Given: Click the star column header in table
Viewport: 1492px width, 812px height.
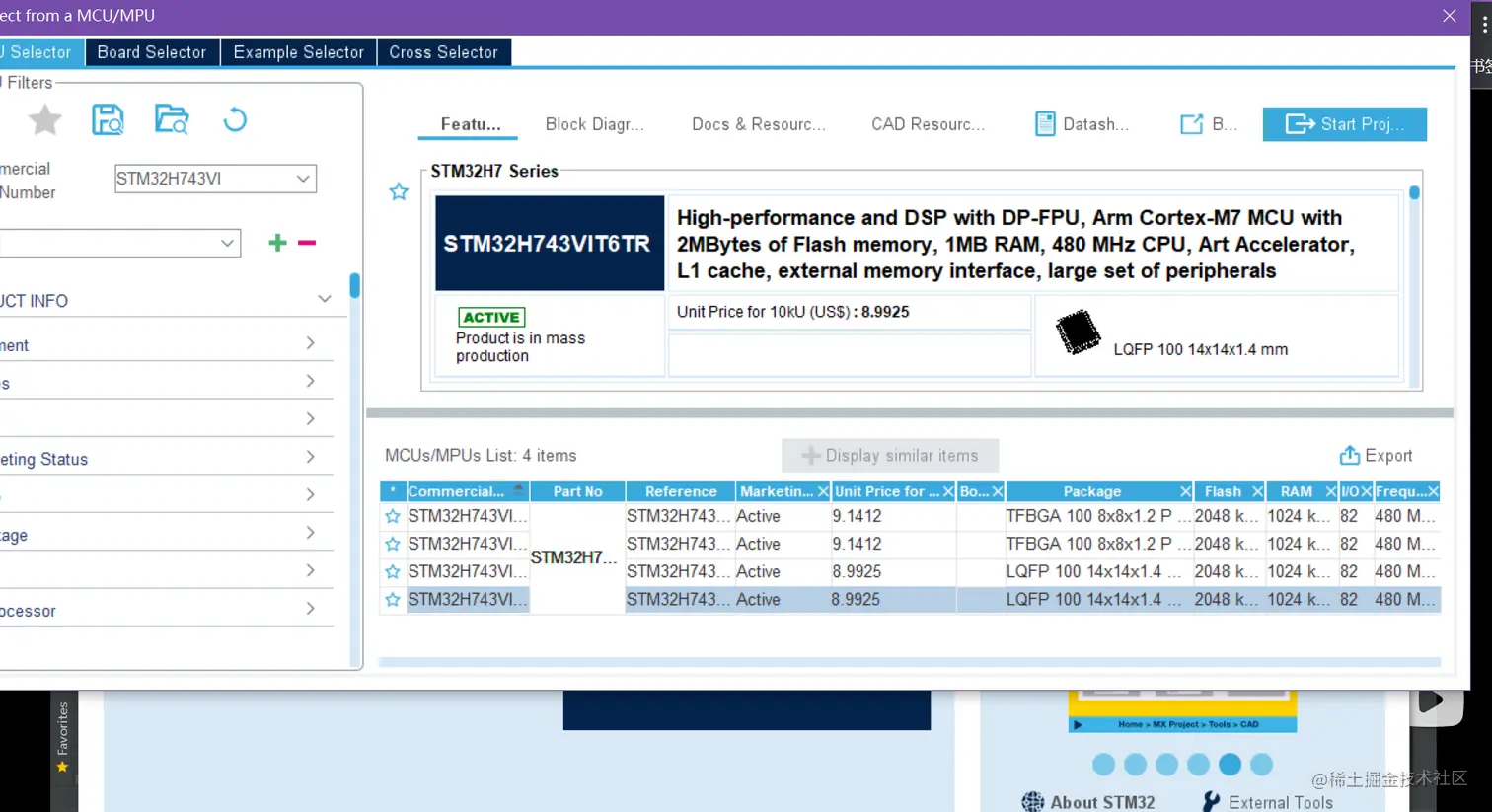Looking at the screenshot, I should 393,491.
